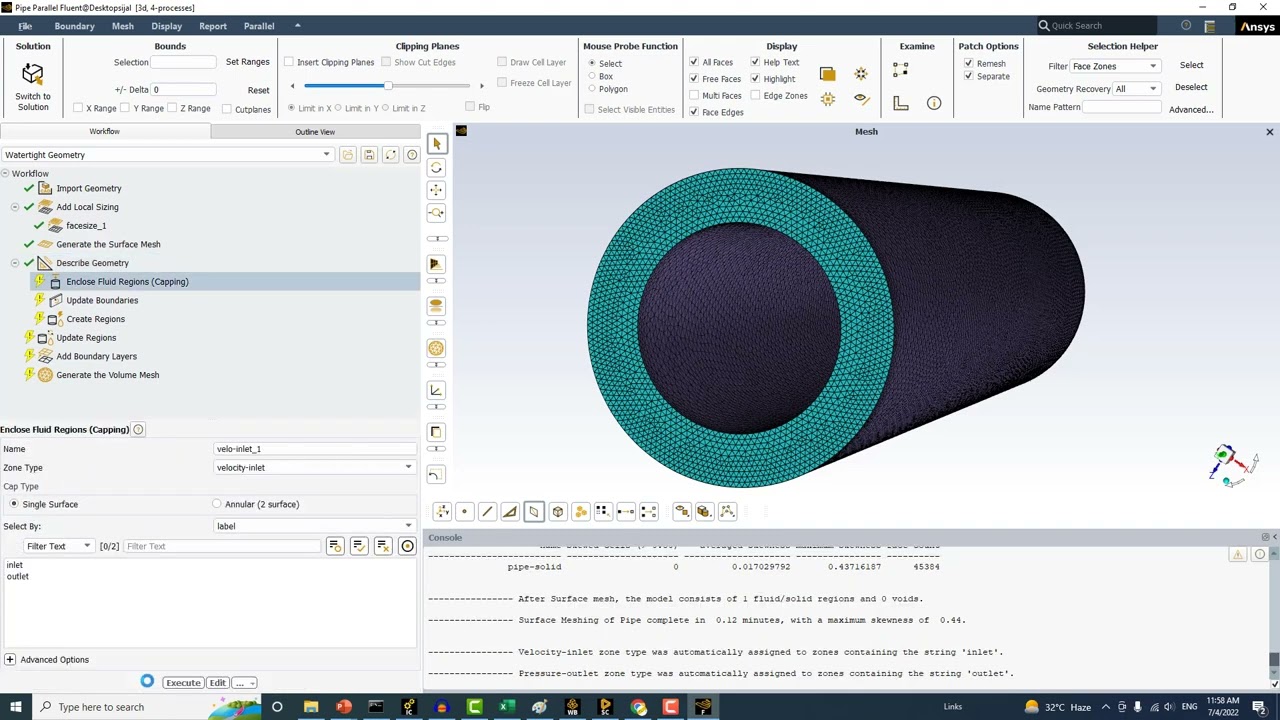Screen dimensions: 1280x720
Task: Toggle the Remesh patch option
Action: [968, 63]
